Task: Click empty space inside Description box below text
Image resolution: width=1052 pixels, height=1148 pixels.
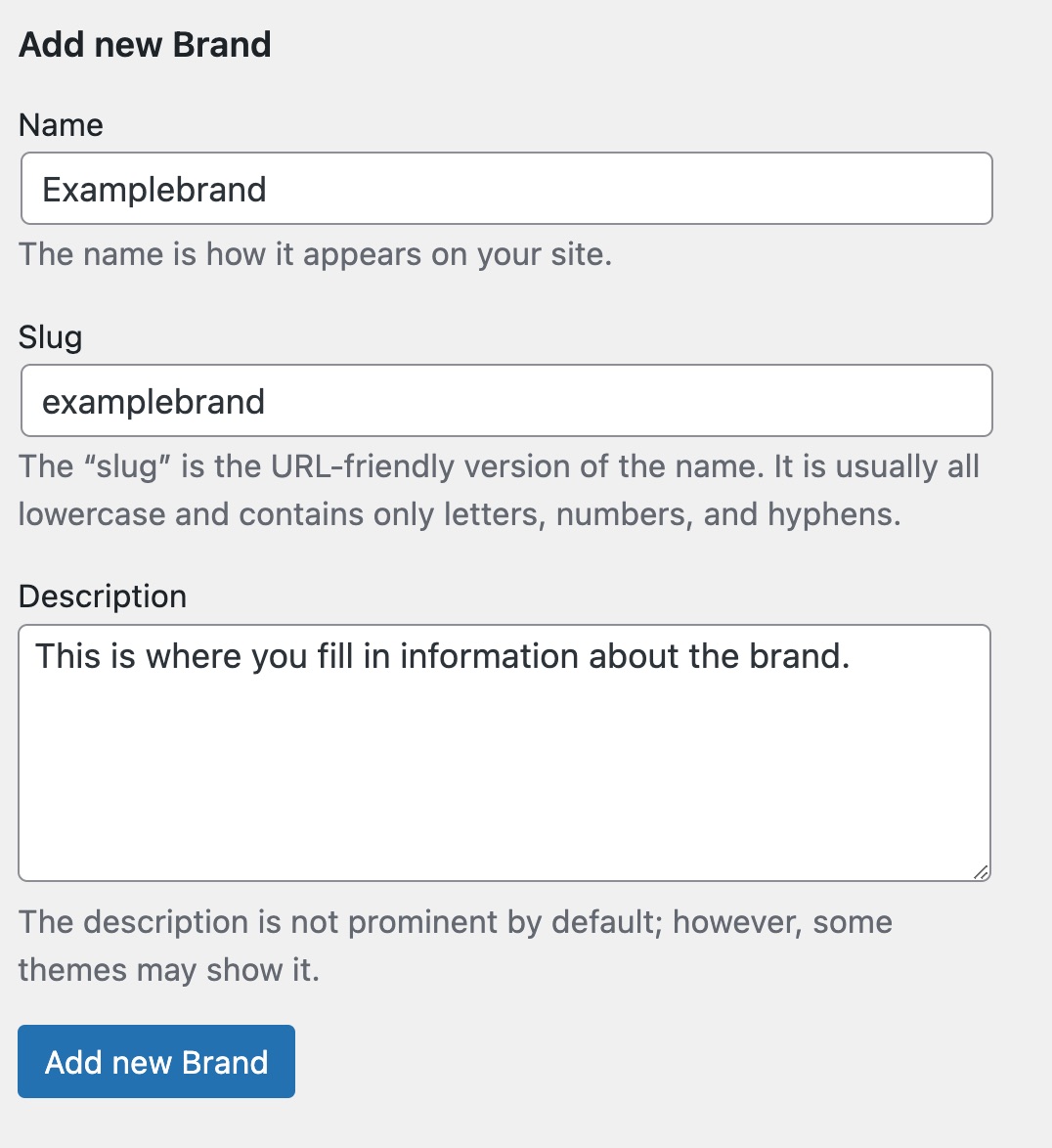Action: coord(504,782)
